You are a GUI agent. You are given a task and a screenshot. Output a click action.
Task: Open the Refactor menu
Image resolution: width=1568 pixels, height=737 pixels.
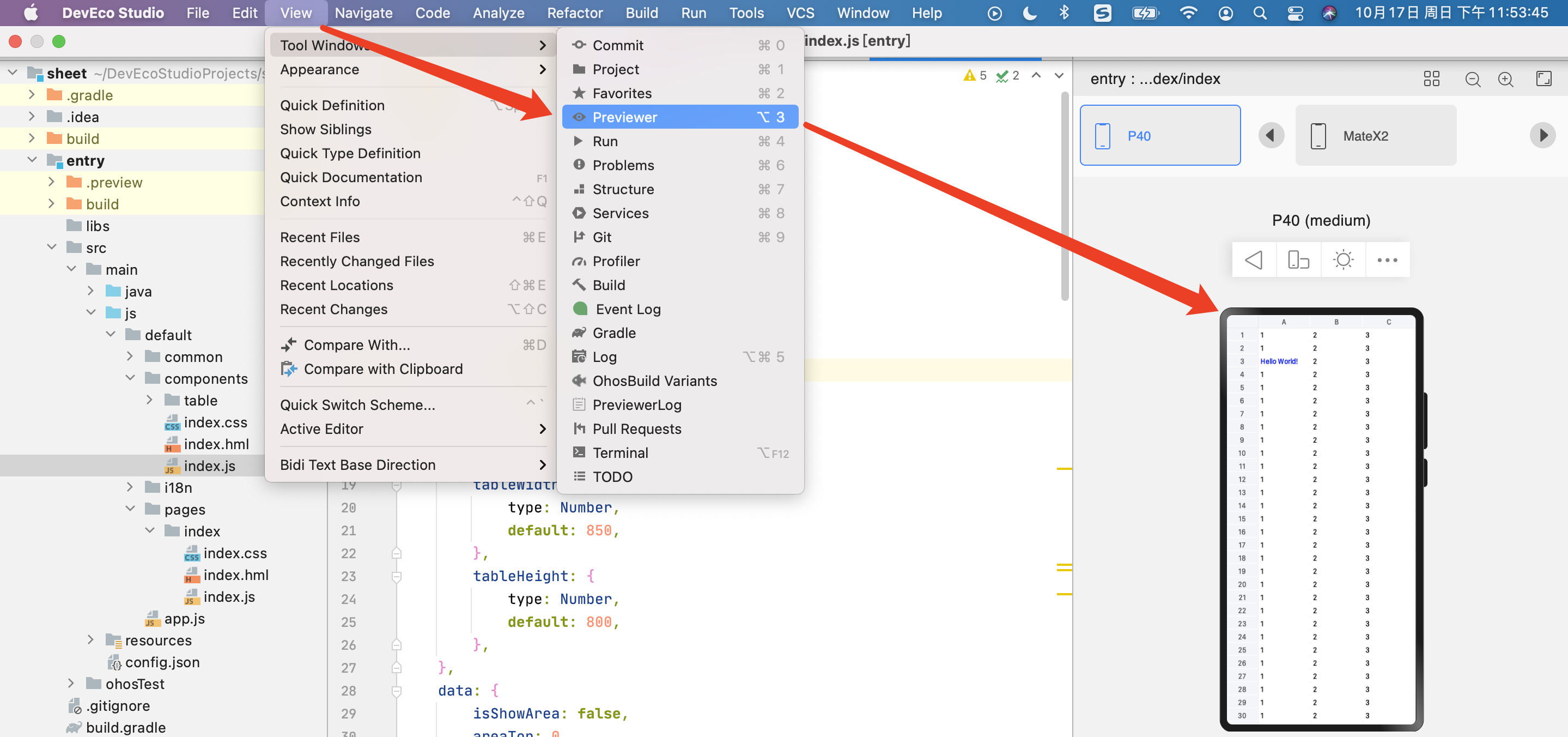[x=574, y=13]
